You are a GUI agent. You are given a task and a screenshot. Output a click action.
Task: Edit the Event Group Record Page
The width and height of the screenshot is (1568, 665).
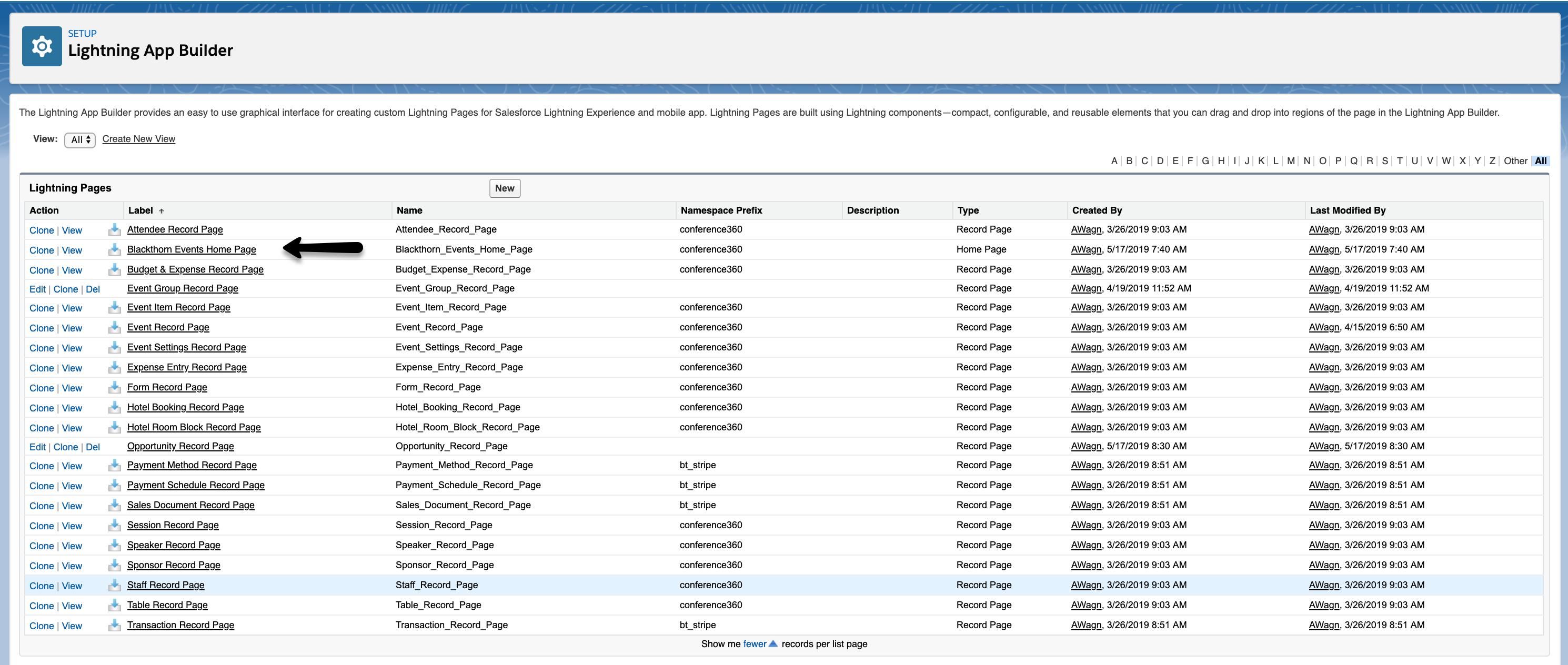pyautogui.click(x=37, y=289)
